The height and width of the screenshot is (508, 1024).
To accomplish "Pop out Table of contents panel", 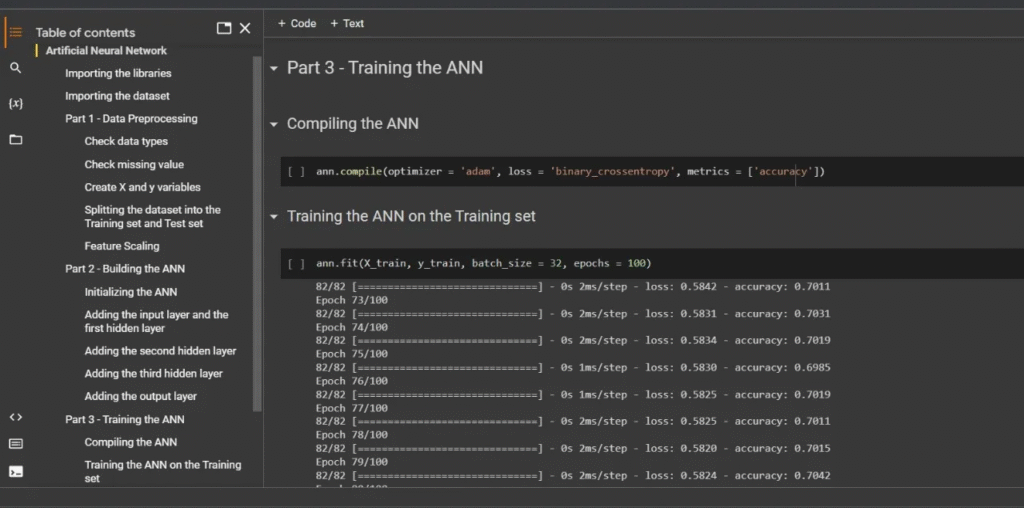I will (224, 29).
